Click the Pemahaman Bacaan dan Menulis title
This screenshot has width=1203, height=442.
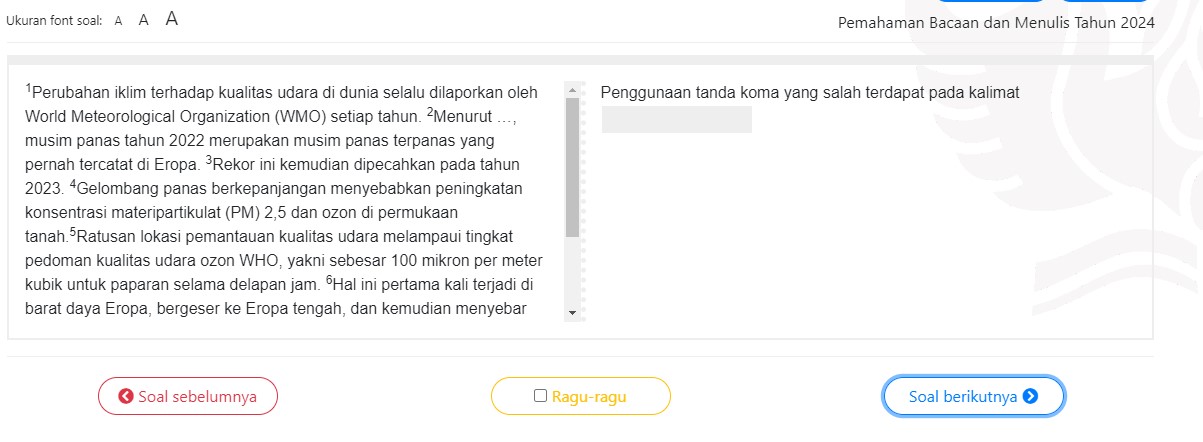click(996, 22)
